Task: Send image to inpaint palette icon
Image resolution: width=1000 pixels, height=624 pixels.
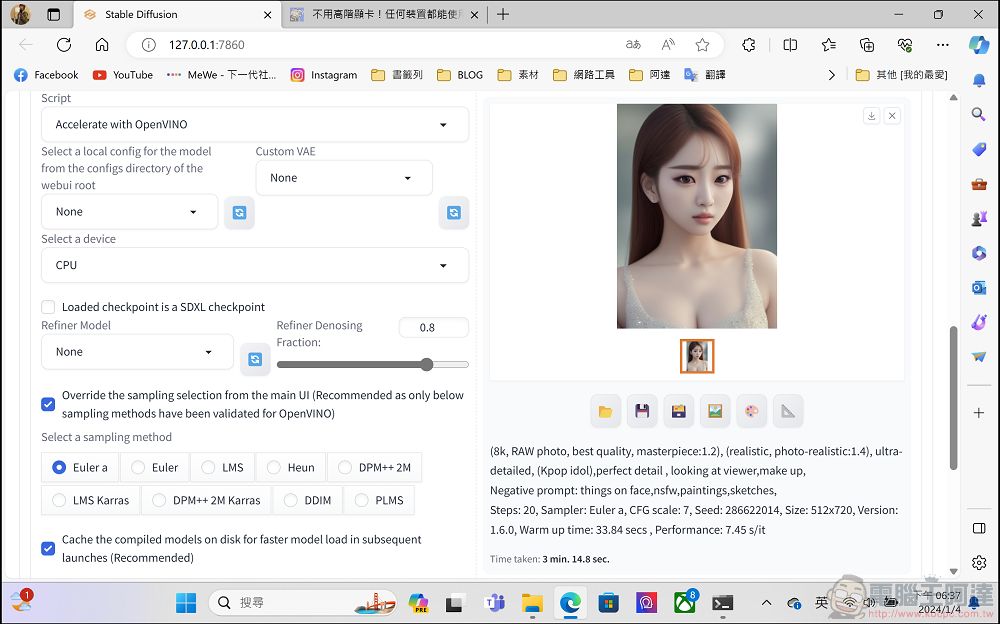Action: [x=751, y=412]
